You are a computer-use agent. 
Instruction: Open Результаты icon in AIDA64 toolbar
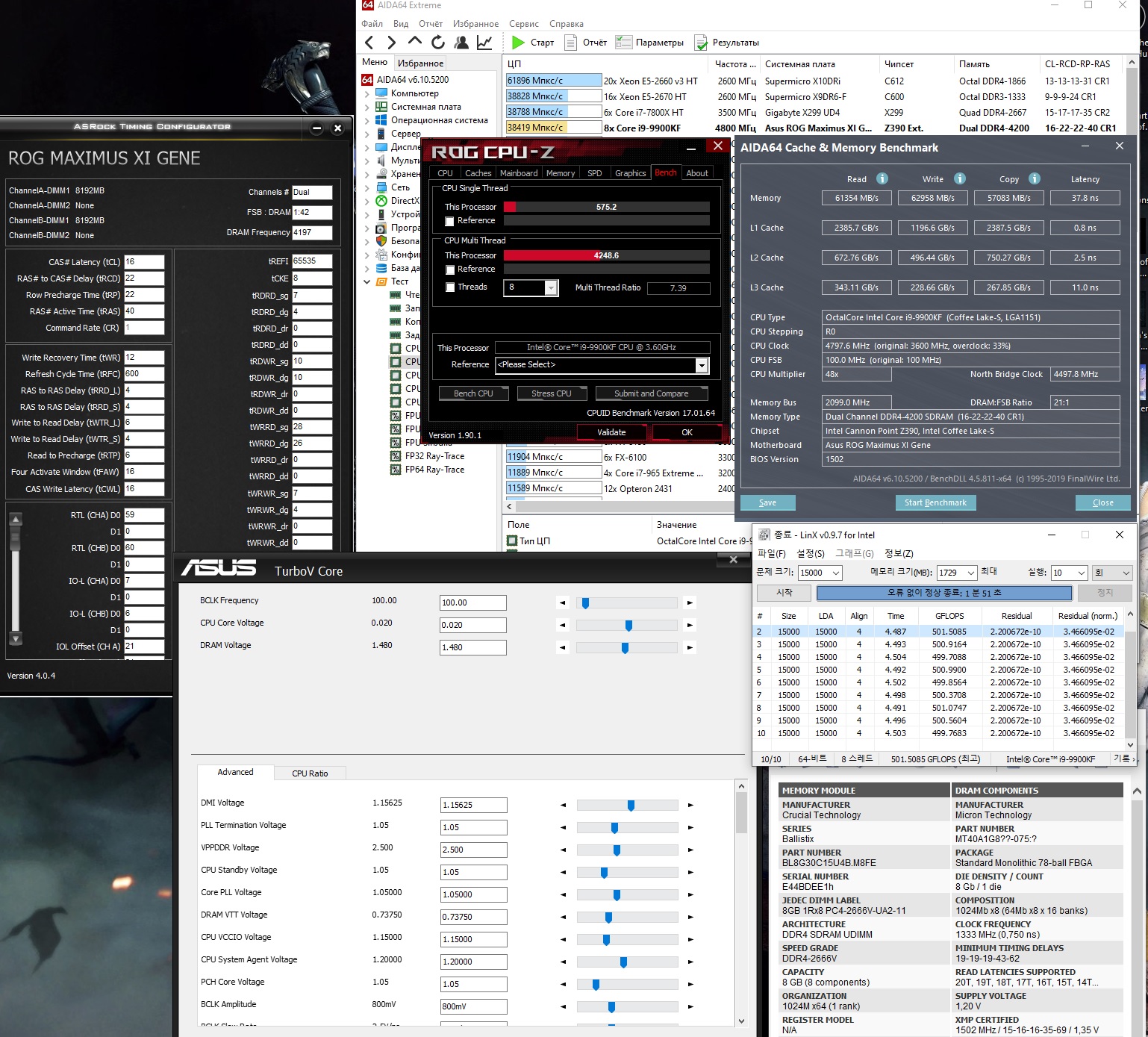point(701,43)
